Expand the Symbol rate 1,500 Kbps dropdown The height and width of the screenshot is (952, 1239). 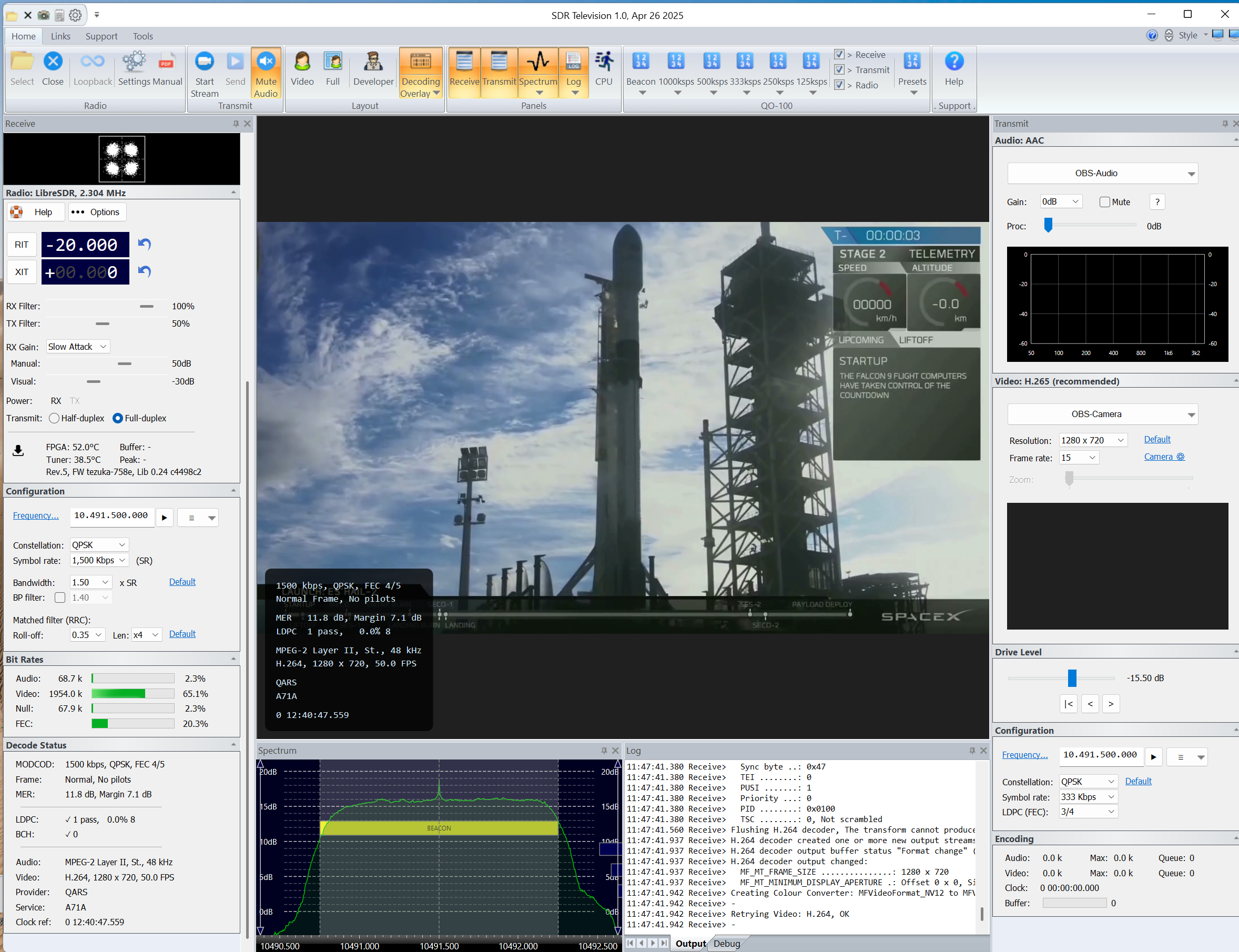point(99,560)
